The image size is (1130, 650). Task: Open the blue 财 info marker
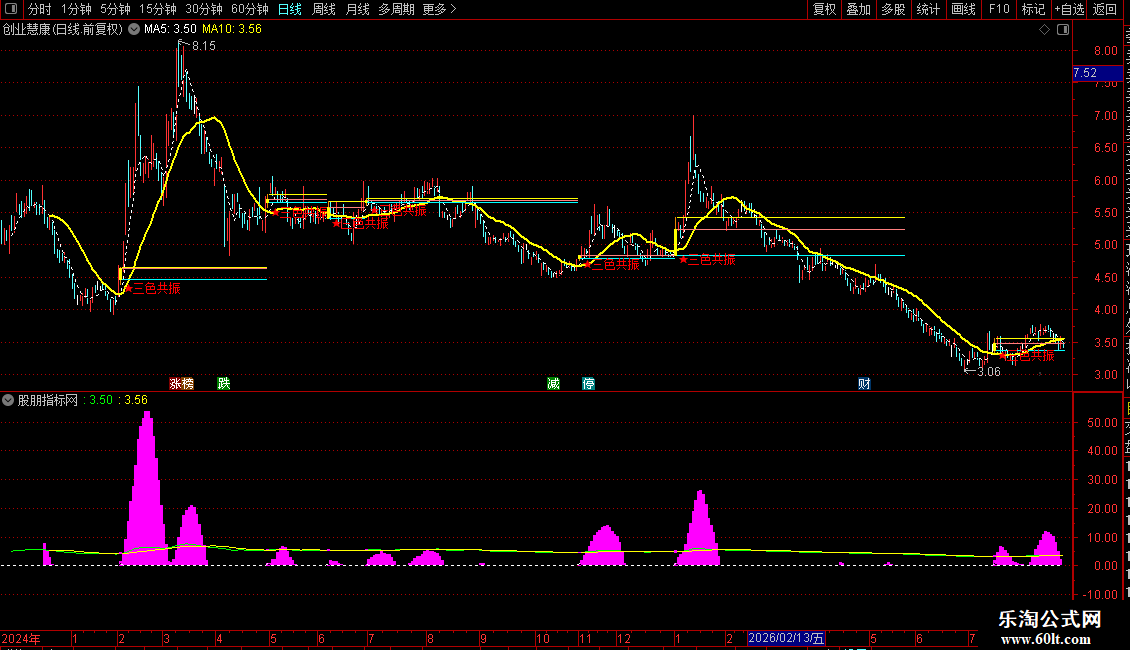(864, 383)
